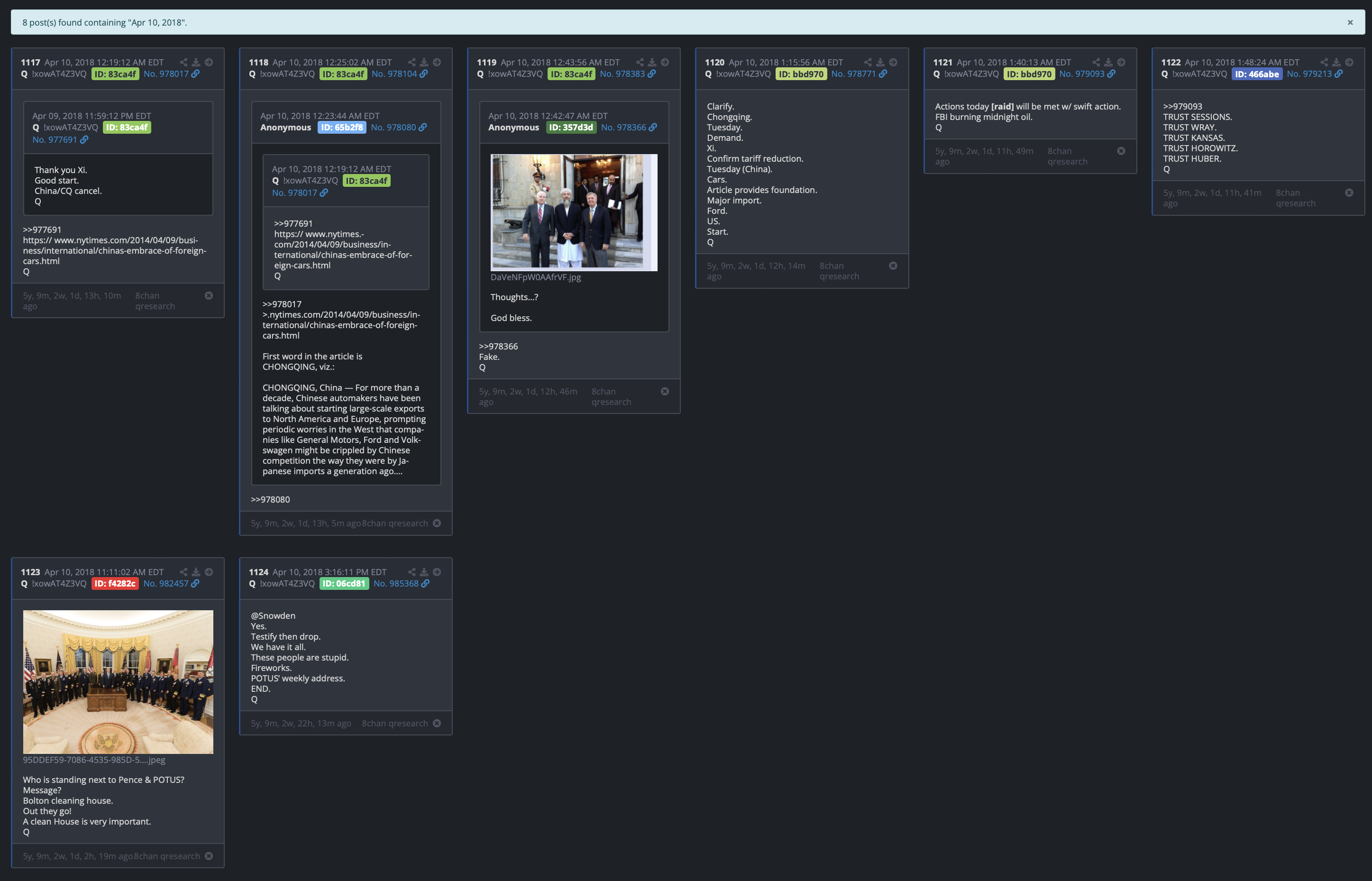Share post 1124
1372x881 pixels.
tap(412, 572)
